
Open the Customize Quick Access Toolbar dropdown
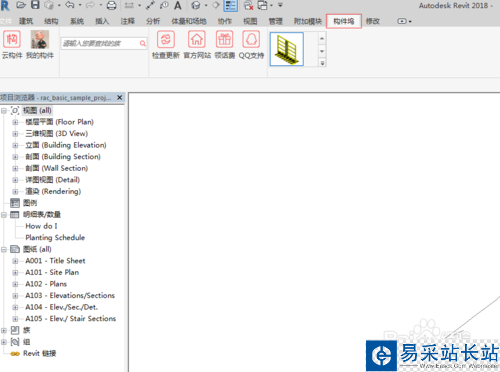click(280, 5)
